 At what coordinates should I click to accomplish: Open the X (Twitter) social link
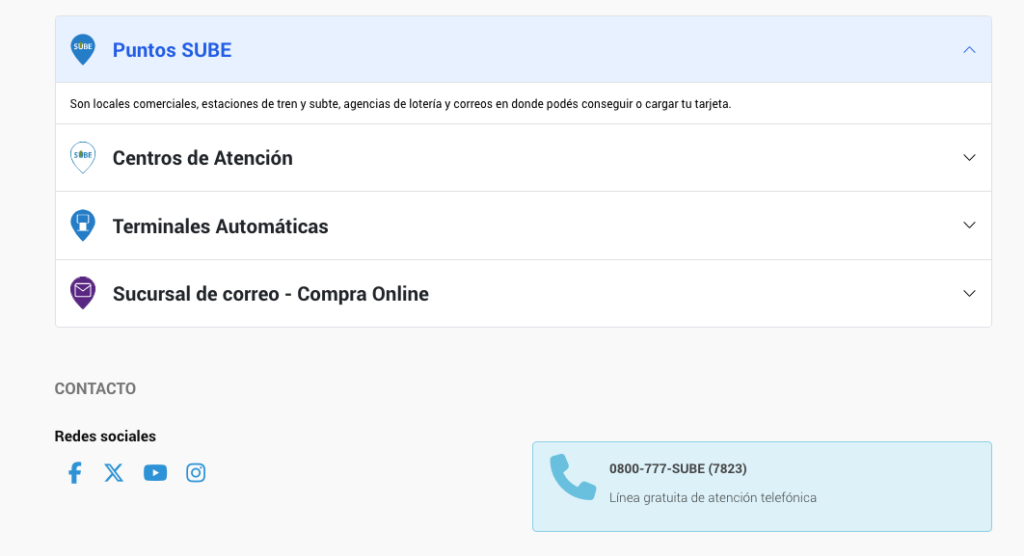coord(114,472)
